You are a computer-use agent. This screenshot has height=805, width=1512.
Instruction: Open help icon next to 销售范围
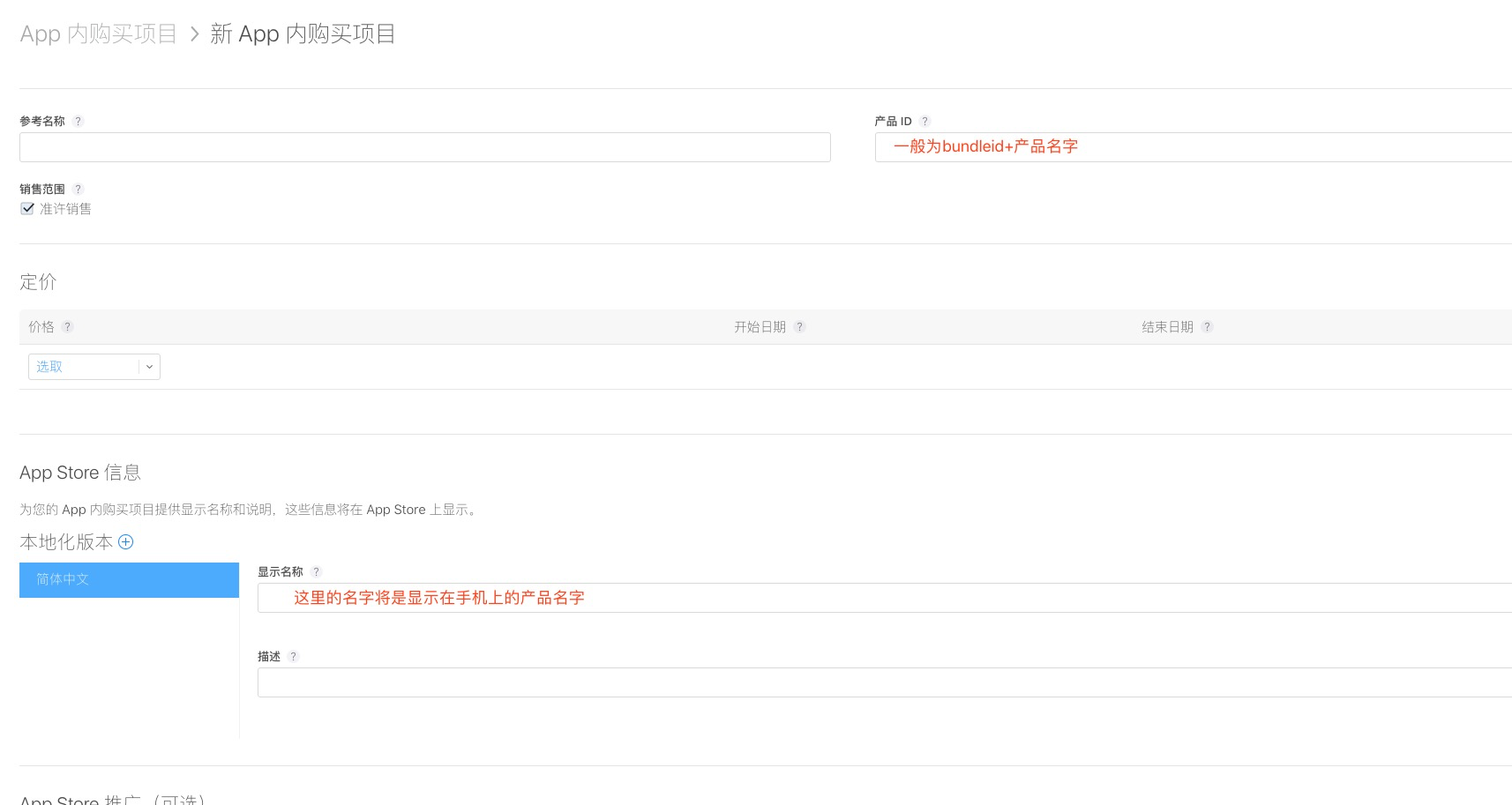tap(78, 189)
